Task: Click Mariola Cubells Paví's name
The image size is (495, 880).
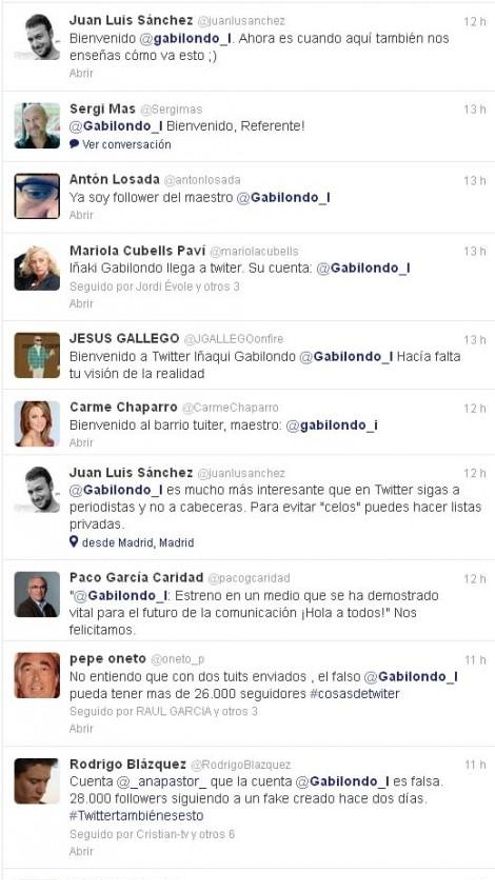Action: tap(138, 250)
